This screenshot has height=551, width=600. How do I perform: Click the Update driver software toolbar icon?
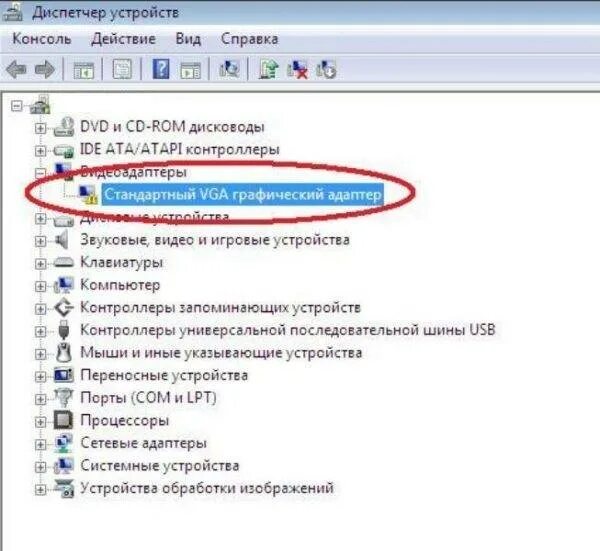[x=269, y=69]
